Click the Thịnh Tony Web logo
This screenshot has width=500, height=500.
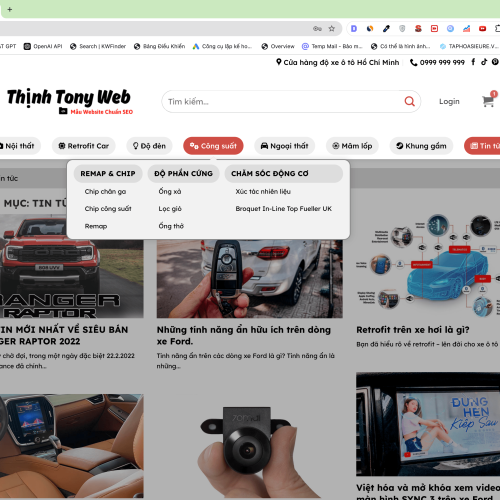pos(69,101)
